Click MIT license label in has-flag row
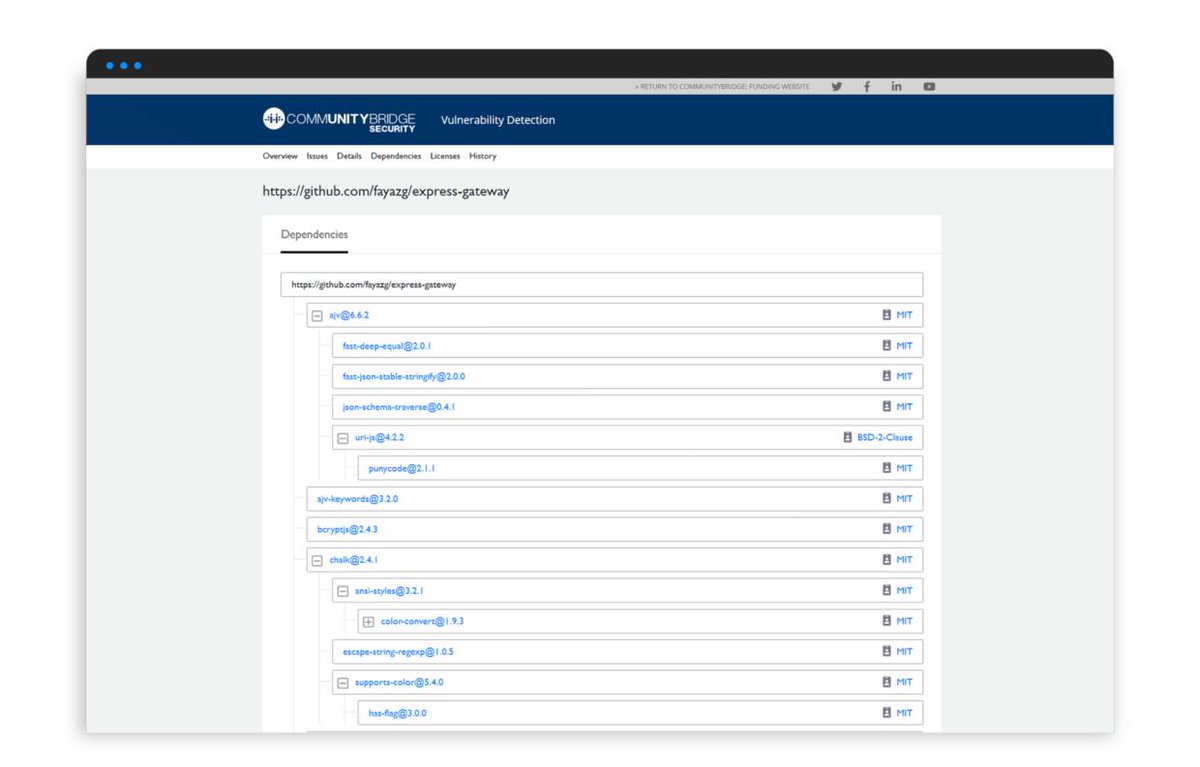This screenshot has height=767, width=1200. pyautogui.click(x=904, y=713)
